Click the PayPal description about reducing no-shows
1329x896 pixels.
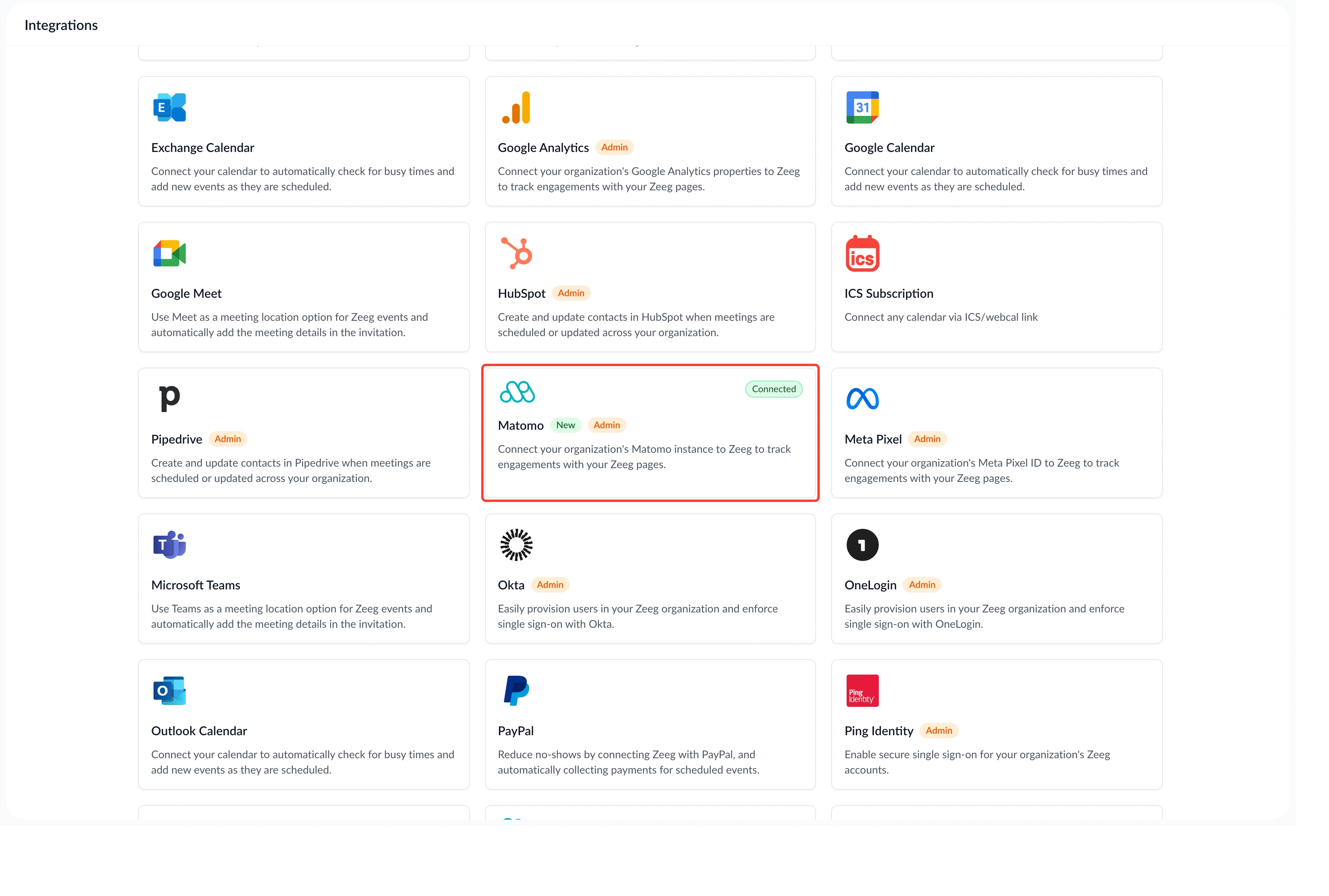[x=628, y=762]
